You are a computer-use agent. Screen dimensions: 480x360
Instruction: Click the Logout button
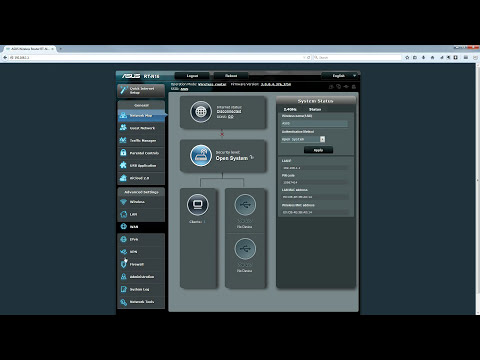pyautogui.click(x=192, y=76)
